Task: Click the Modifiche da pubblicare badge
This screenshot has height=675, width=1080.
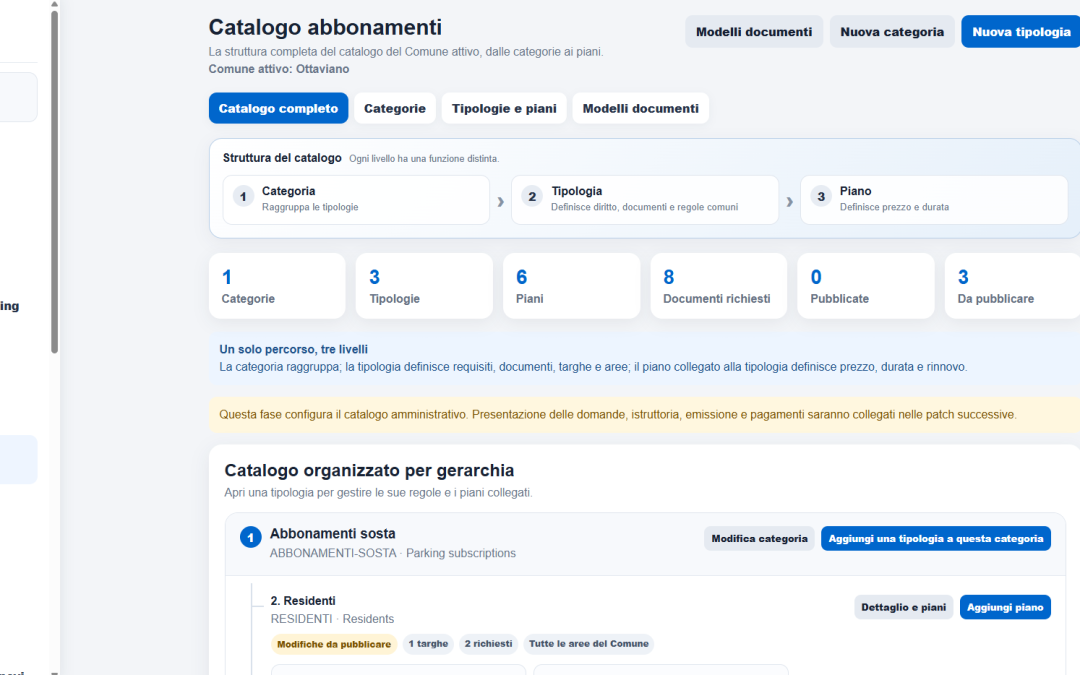Action: pyautogui.click(x=334, y=644)
